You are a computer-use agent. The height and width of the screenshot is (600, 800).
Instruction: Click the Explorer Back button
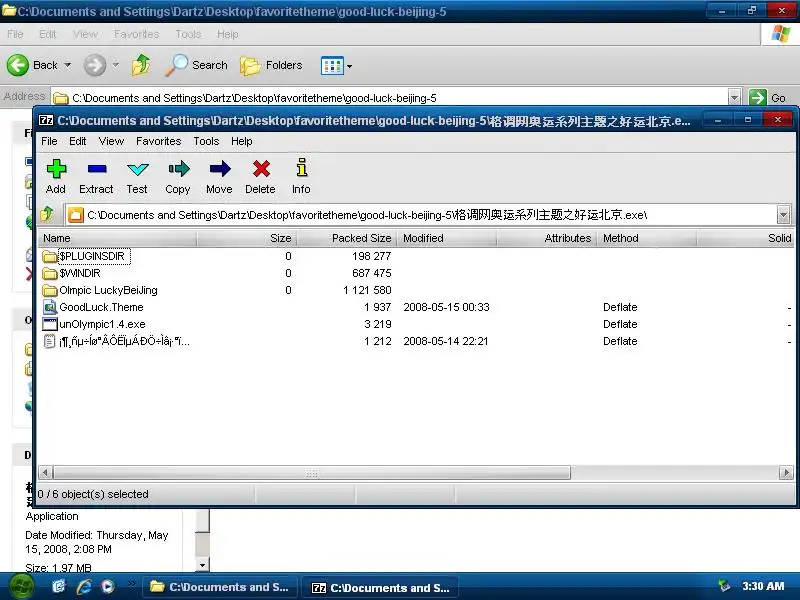pos(32,65)
